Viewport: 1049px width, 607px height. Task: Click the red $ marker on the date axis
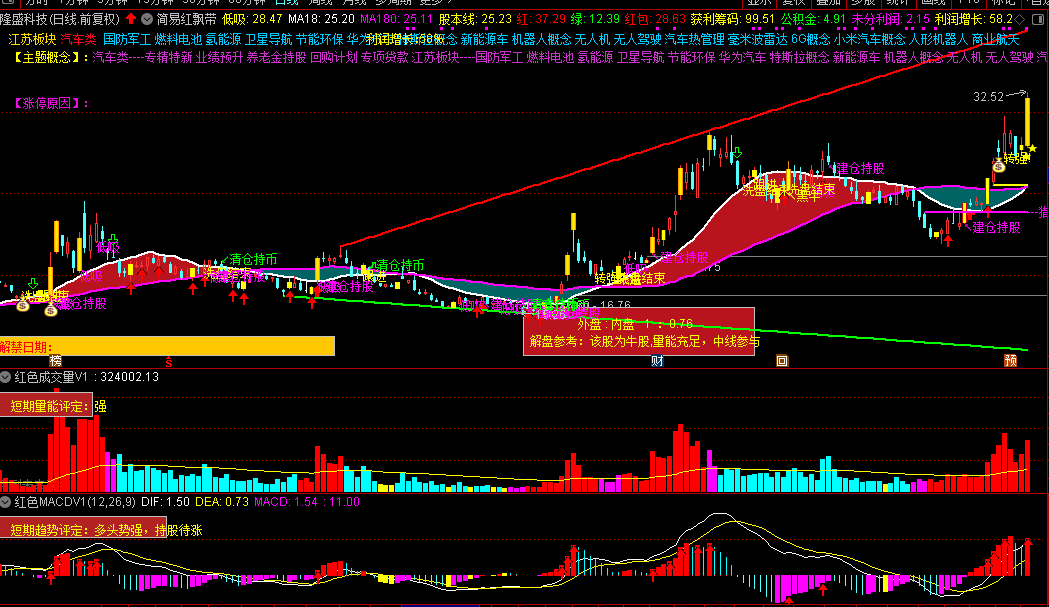(x=169, y=361)
